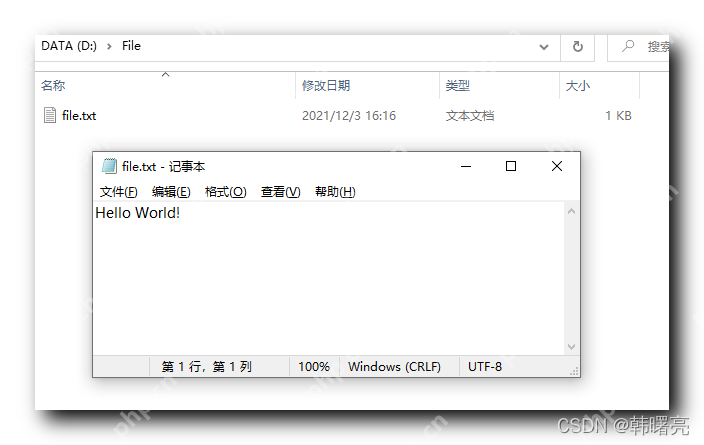This screenshot has width=704, height=445.
Task: Place cursor in Hello World! text
Action: [137, 213]
